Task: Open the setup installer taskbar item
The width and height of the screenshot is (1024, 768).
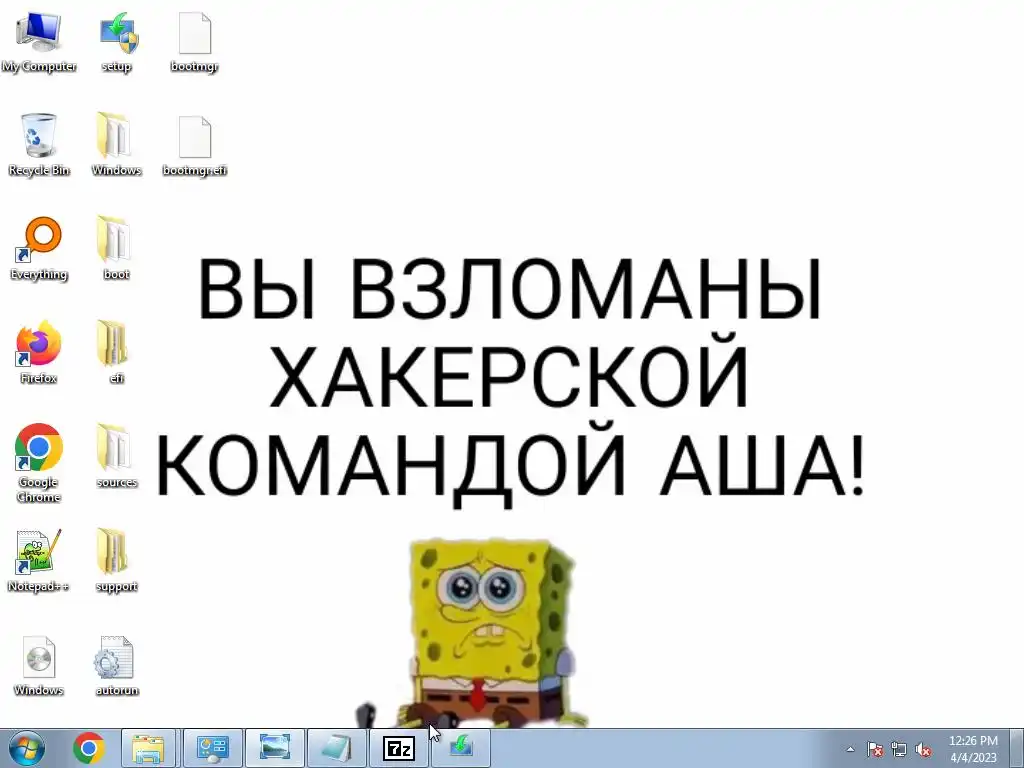Action: coord(460,748)
